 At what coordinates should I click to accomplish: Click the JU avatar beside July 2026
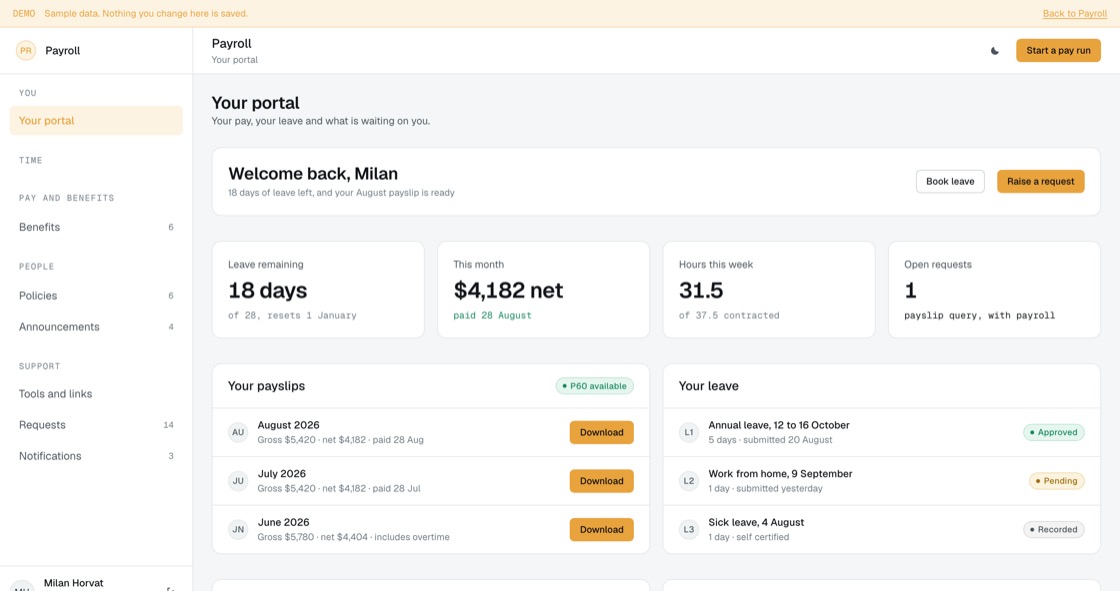coord(238,481)
